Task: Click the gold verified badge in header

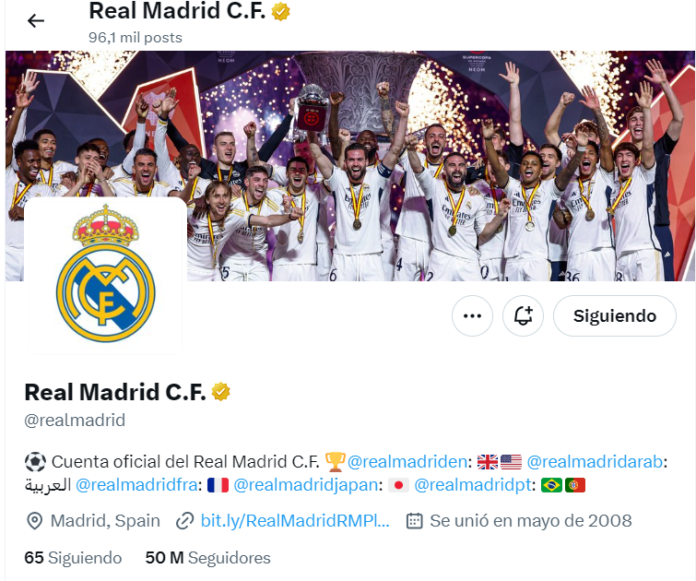Action: (x=281, y=12)
